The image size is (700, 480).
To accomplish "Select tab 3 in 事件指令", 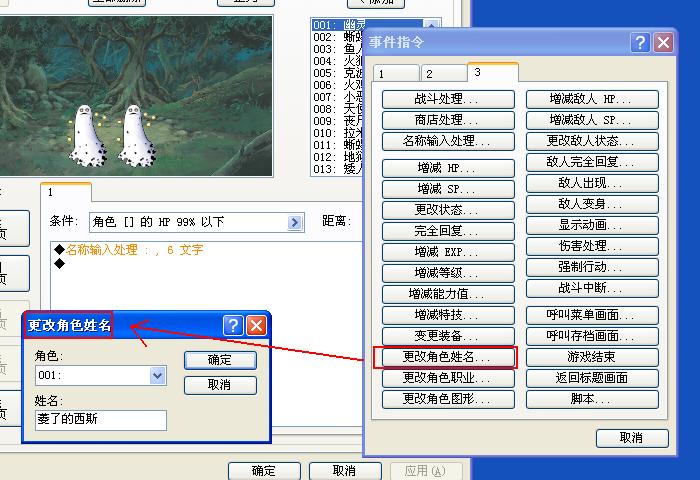I will coord(493,72).
